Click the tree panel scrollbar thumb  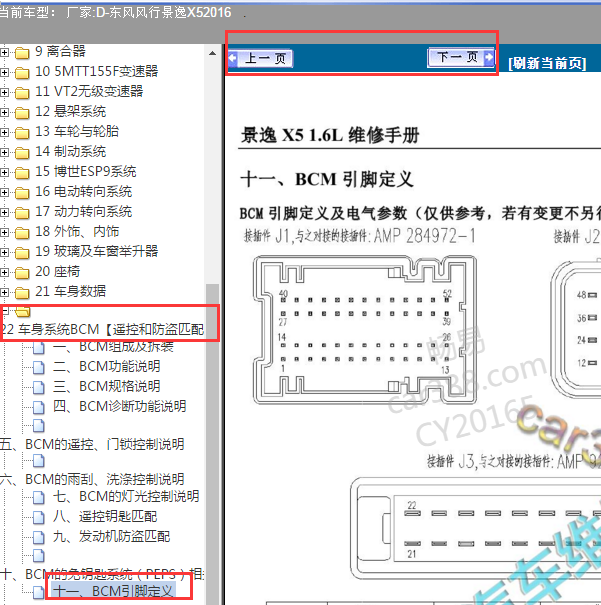(213, 444)
